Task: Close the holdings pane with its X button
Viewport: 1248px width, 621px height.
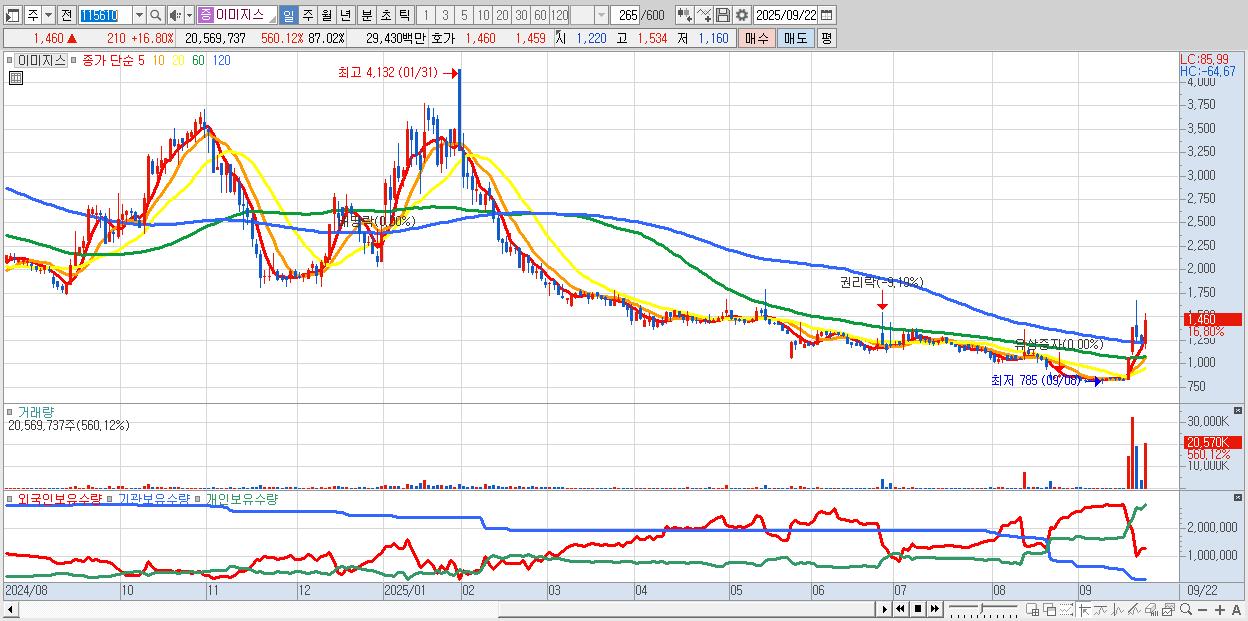Action: click(1239, 498)
